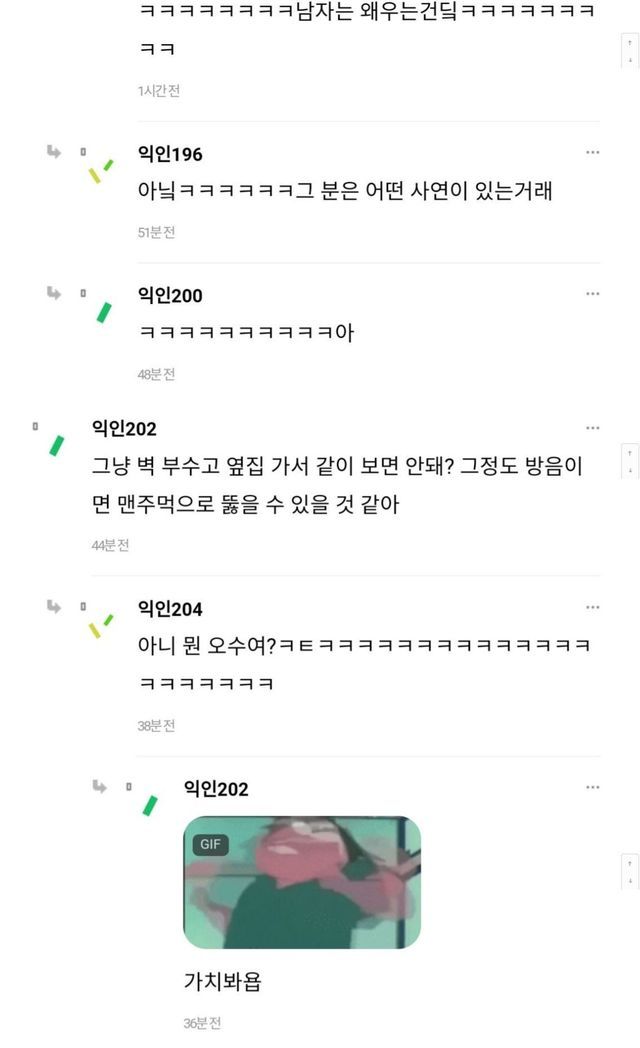
Task: Click the username 익인196
Action: pyautogui.click(x=170, y=154)
